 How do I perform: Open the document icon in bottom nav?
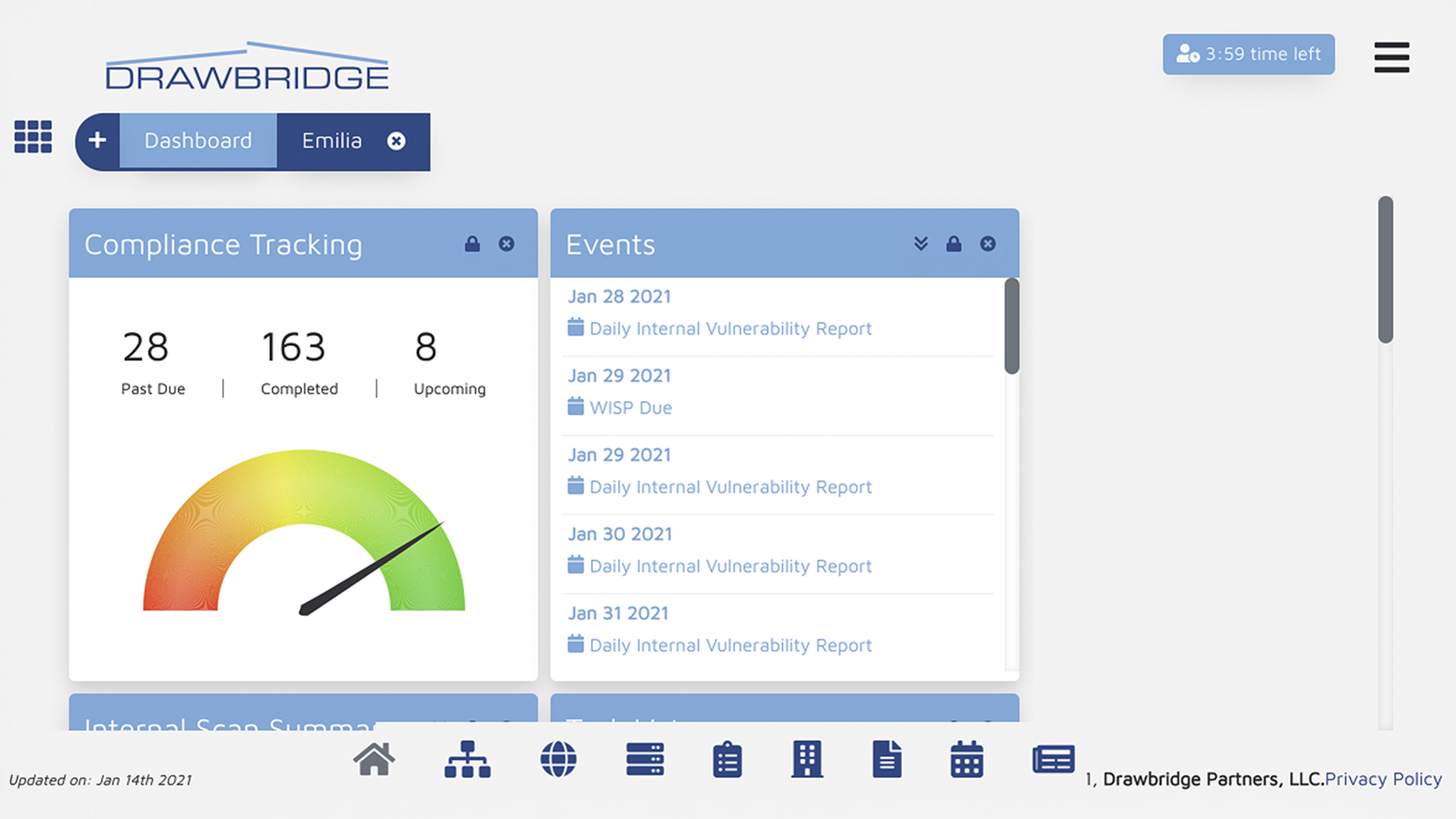(x=887, y=759)
